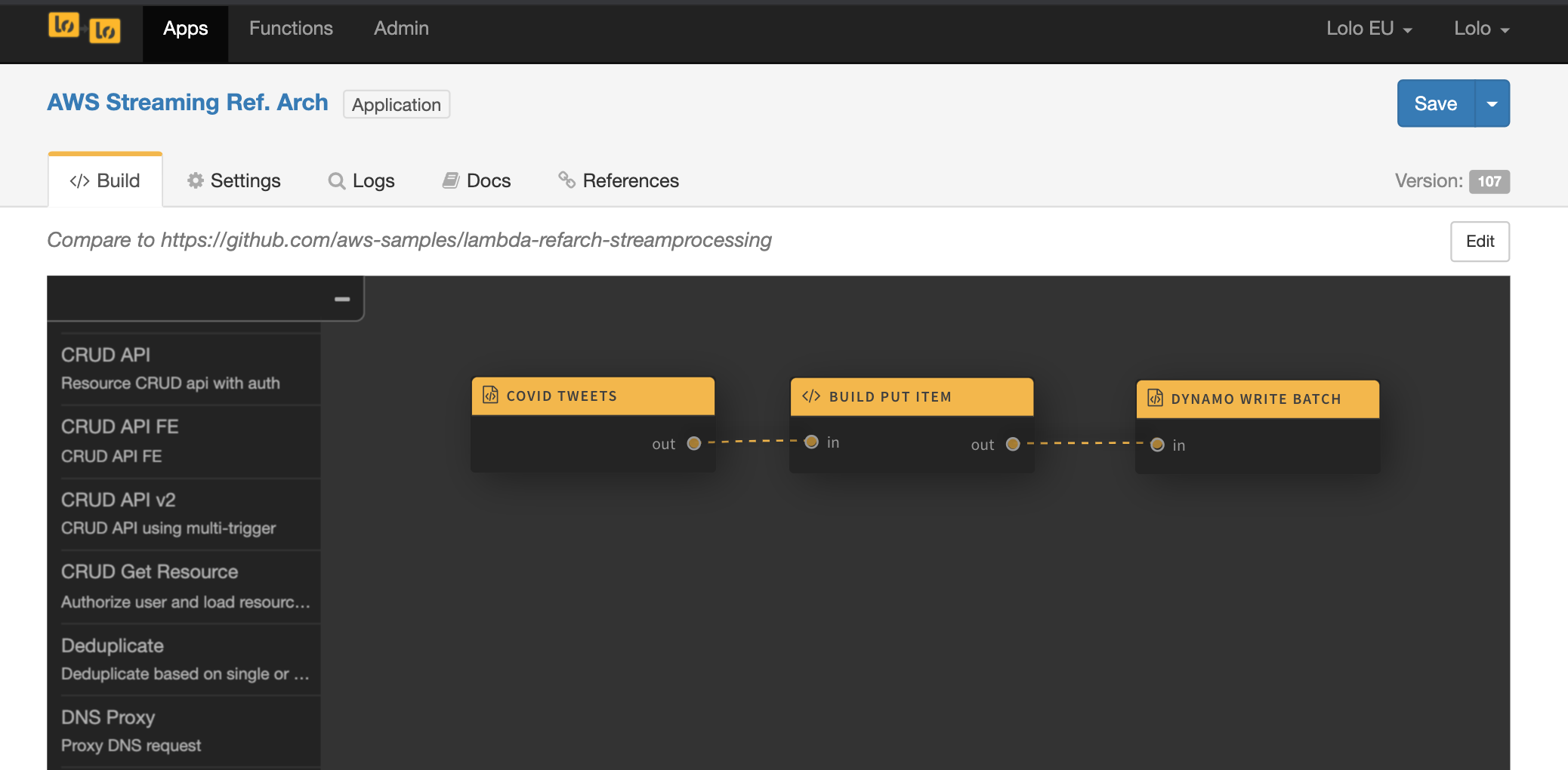Image resolution: width=1568 pixels, height=770 pixels.
Task: Collapse the function palette with minus icon
Action: [x=342, y=299]
